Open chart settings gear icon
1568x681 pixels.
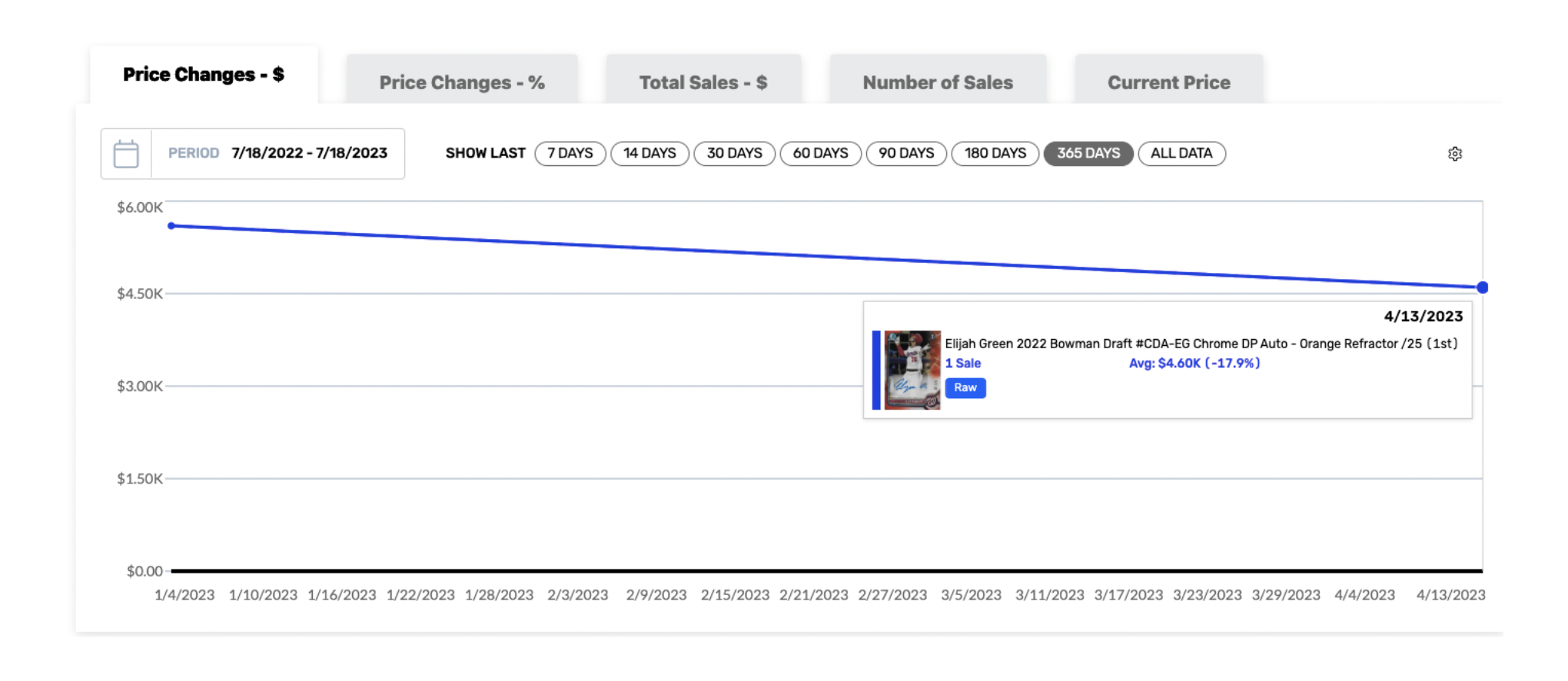click(1455, 154)
